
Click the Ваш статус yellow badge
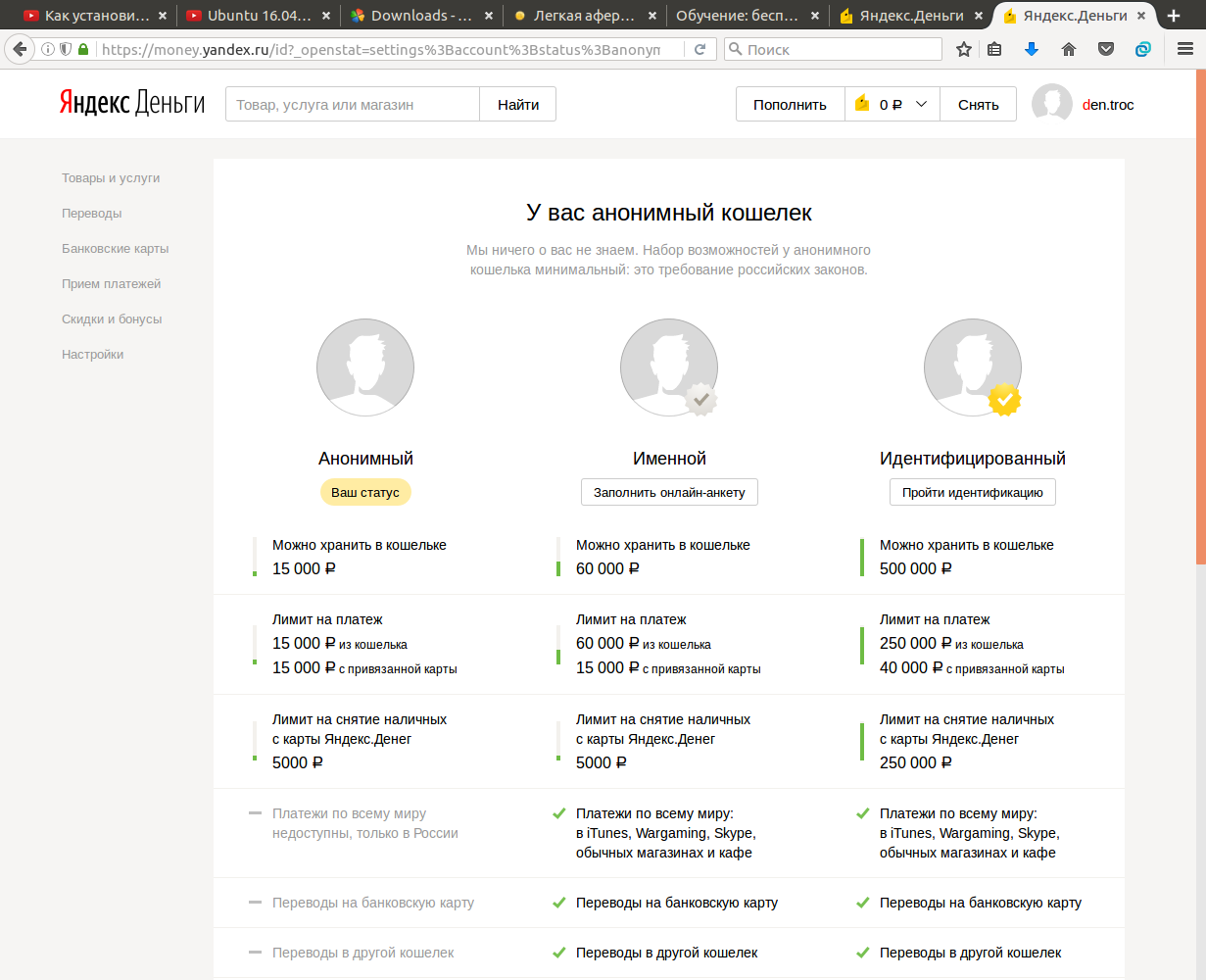[365, 492]
